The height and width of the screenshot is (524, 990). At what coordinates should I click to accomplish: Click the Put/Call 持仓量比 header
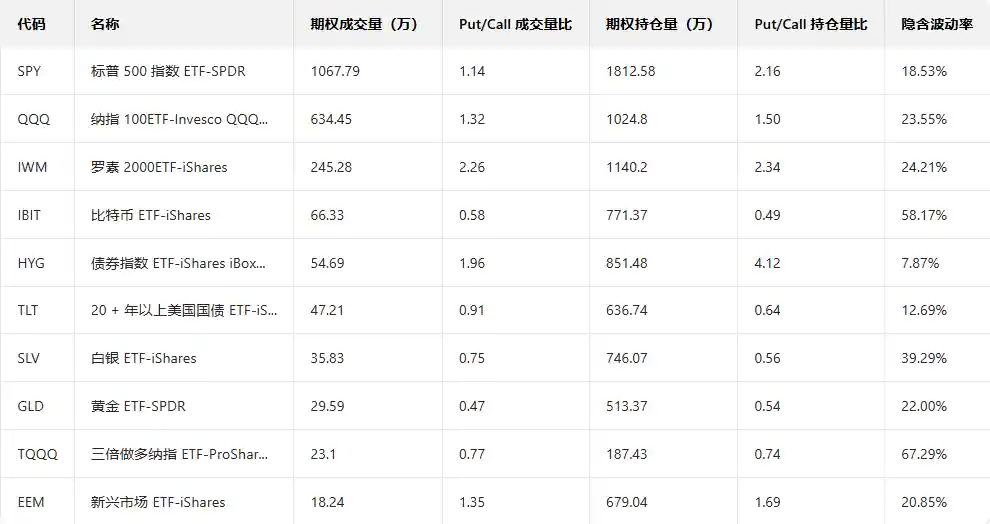[x=810, y=24]
